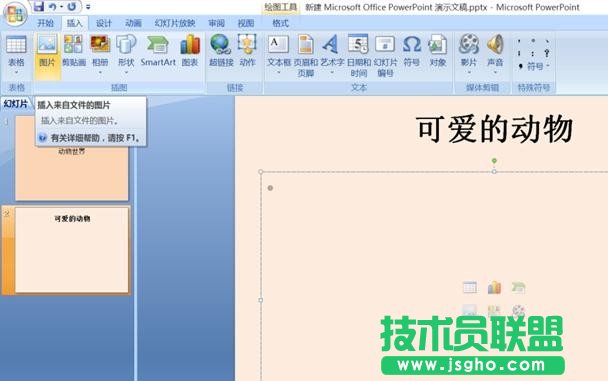Open the 动画 ribbon tab

tap(133, 23)
